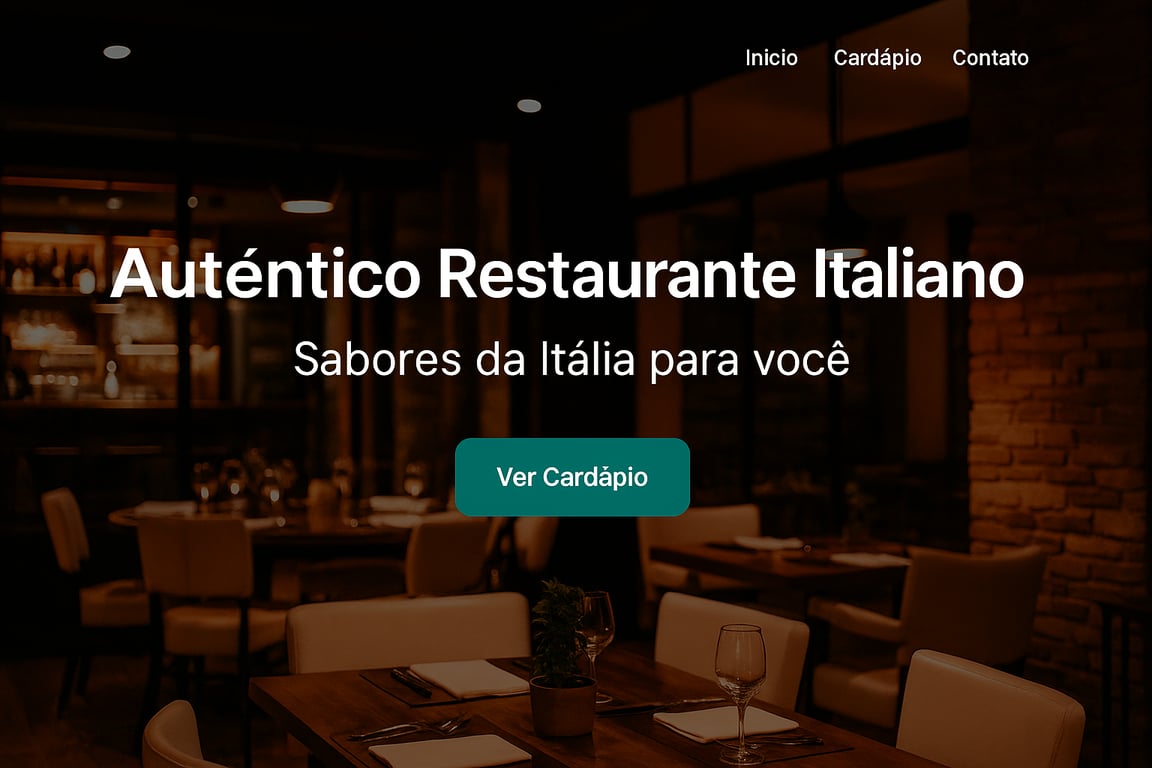The image size is (1152, 768).
Task: Click the ceiling spotlight in the top left
Action: [x=117, y=52]
